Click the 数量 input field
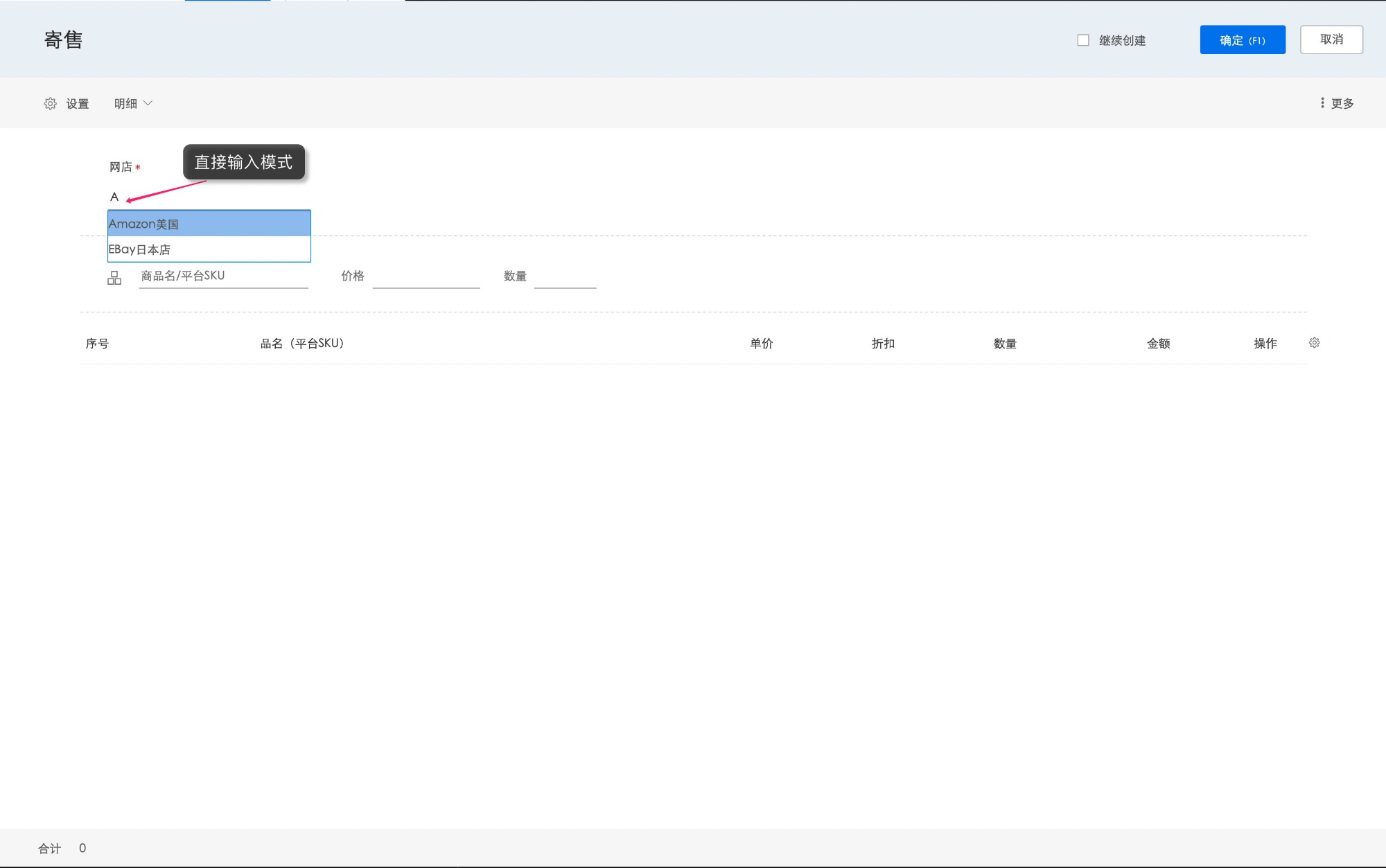The height and width of the screenshot is (868, 1386). (565, 276)
